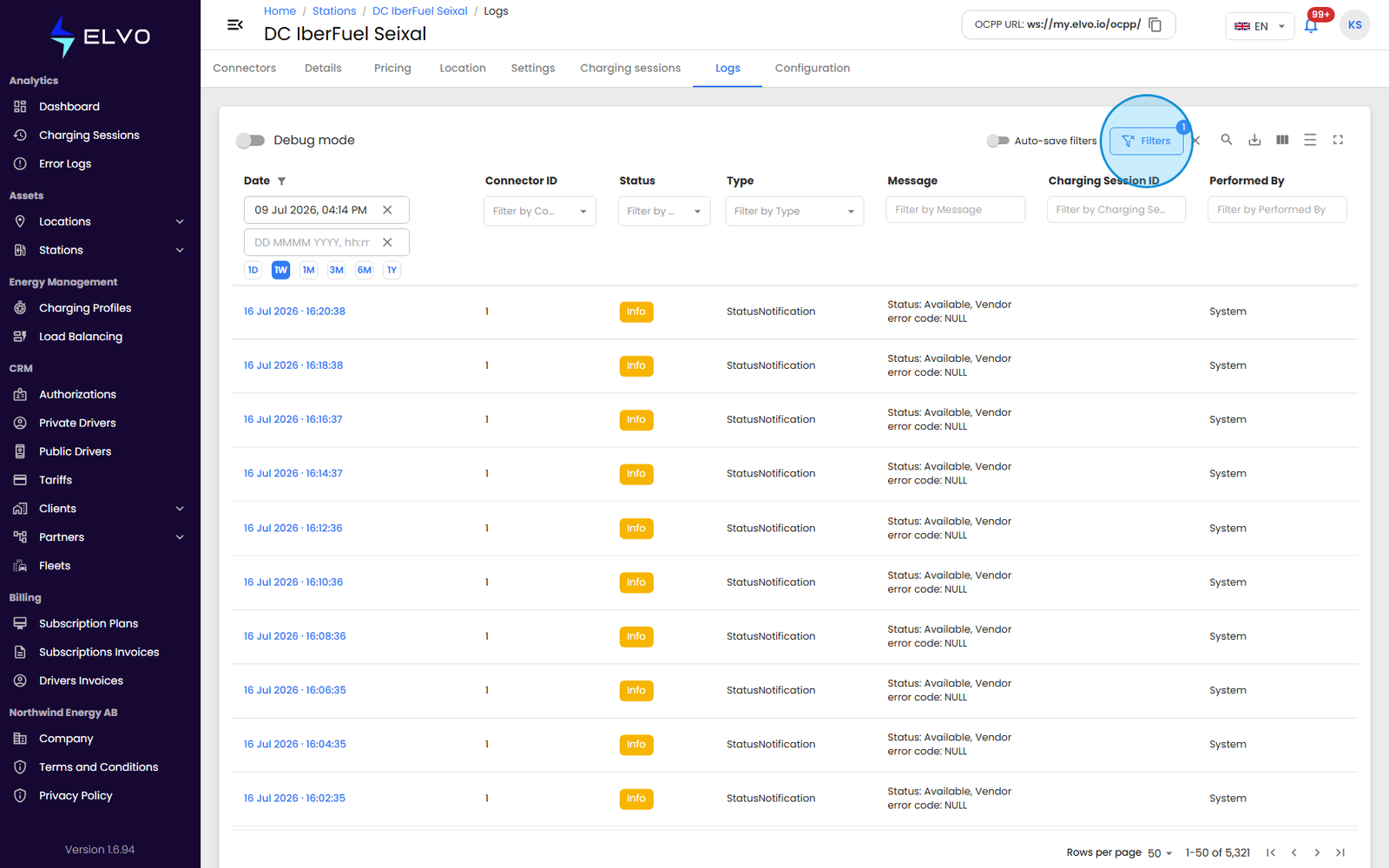Screen dimensions: 1389x868
Task: Go to Stations breadcrumb
Action: (334, 11)
